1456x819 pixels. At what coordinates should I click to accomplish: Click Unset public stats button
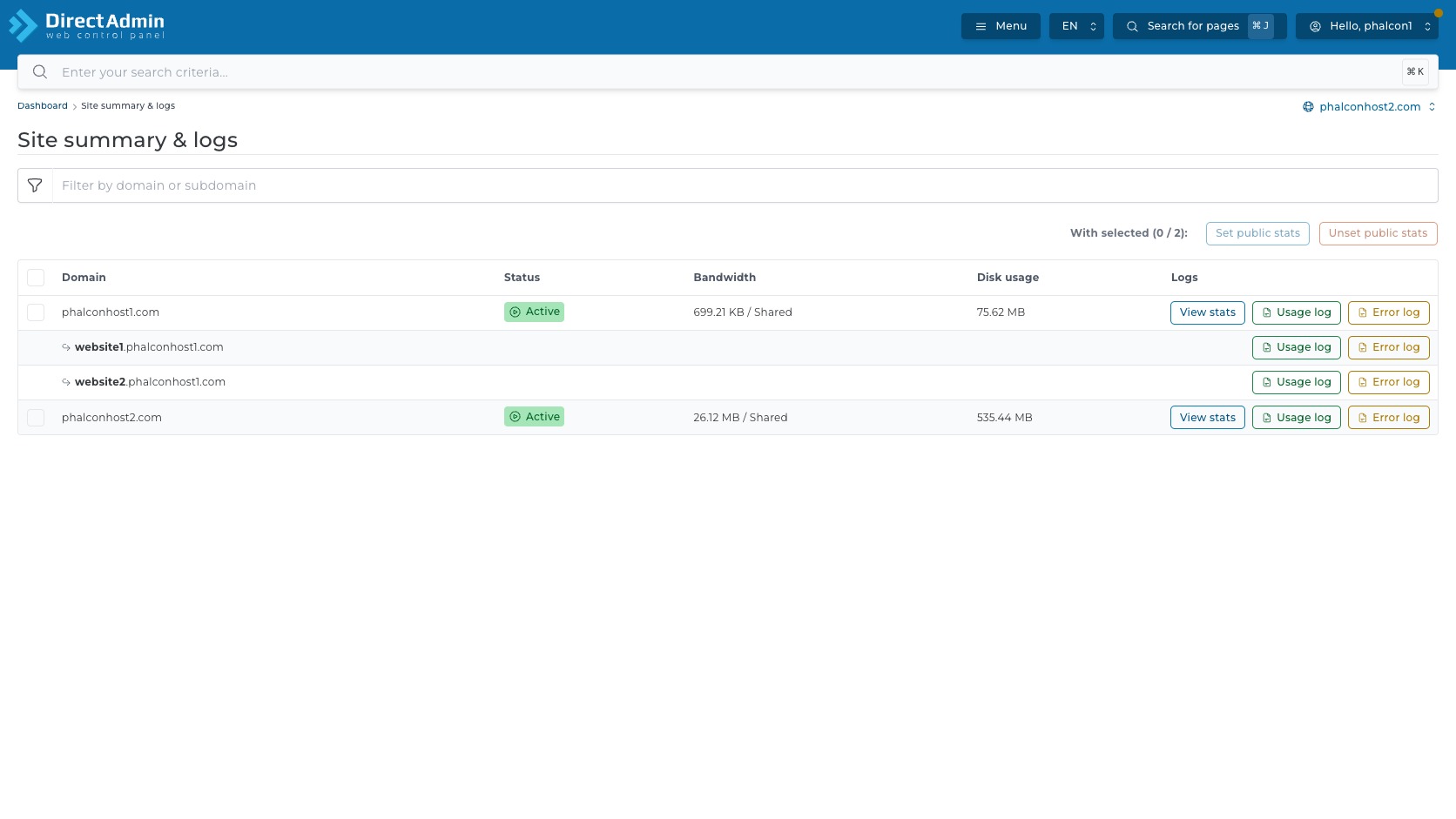pyautogui.click(x=1378, y=233)
